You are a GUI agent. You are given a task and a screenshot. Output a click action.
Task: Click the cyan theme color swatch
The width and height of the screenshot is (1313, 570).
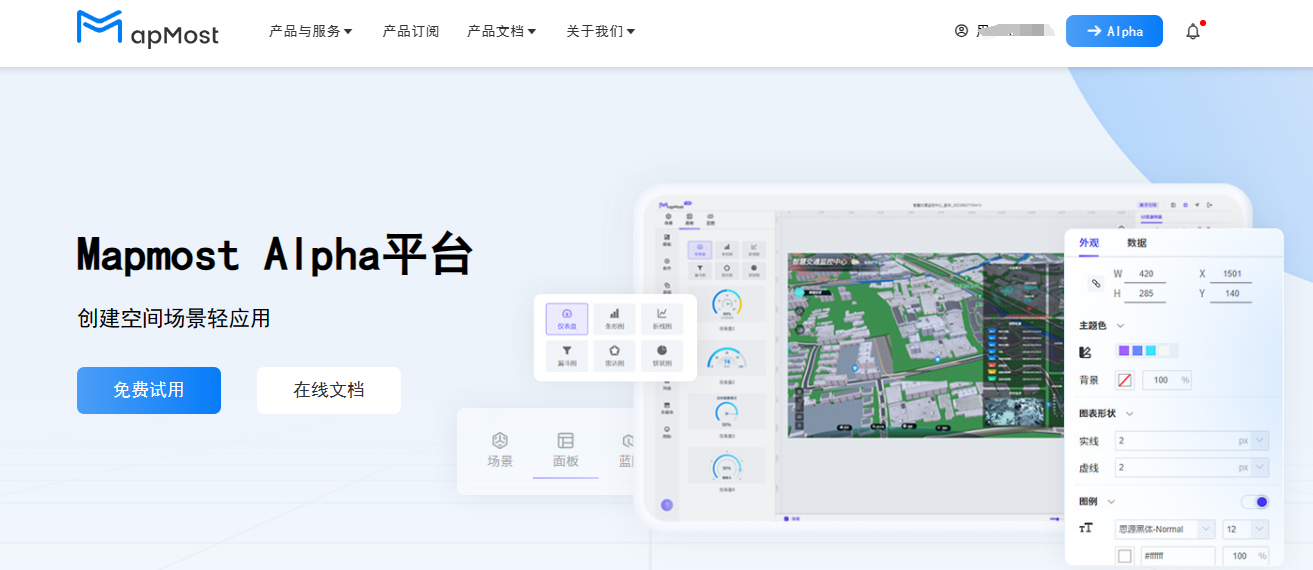(x=1151, y=351)
